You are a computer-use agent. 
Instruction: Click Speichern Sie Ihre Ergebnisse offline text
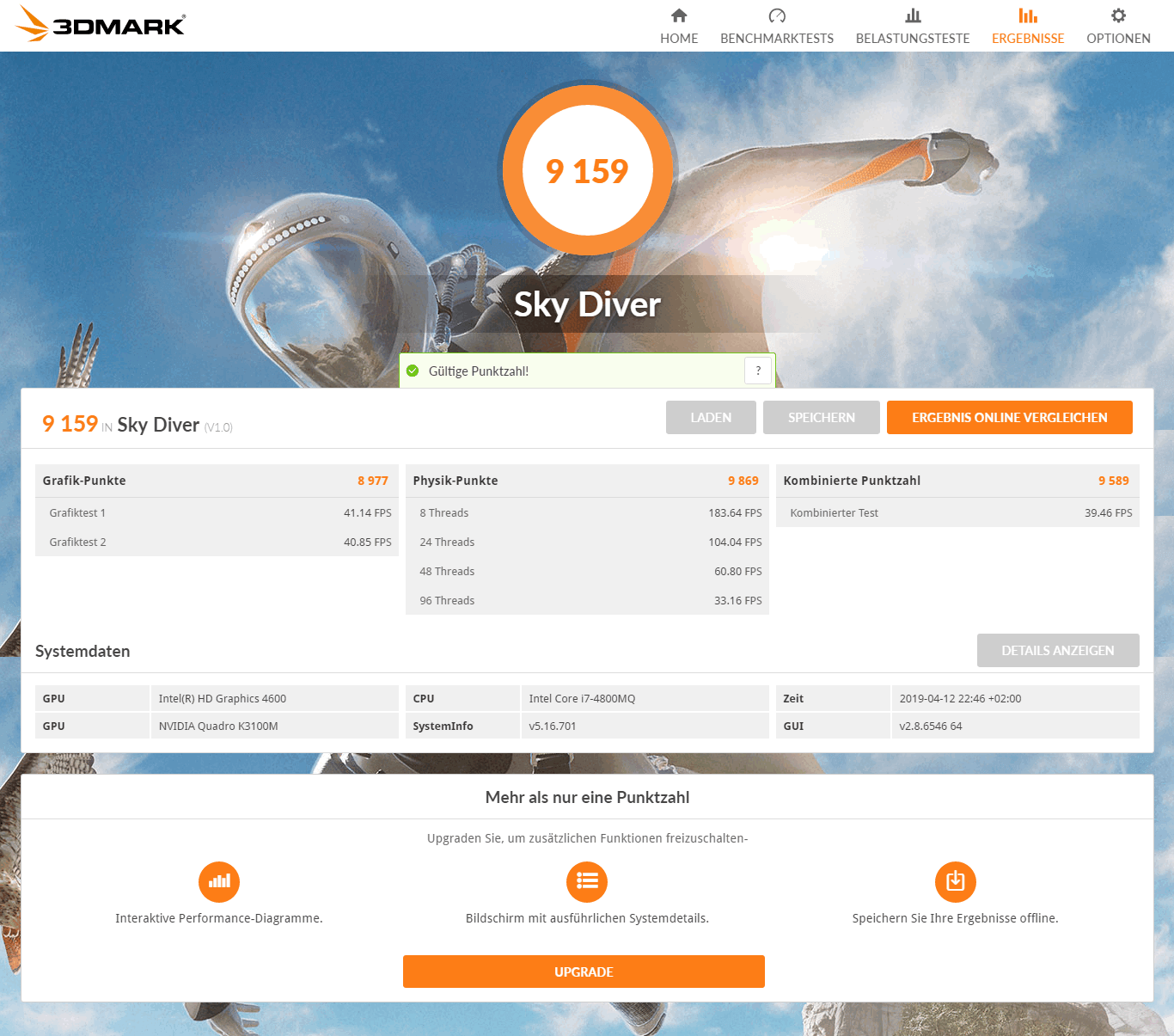point(956,918)
